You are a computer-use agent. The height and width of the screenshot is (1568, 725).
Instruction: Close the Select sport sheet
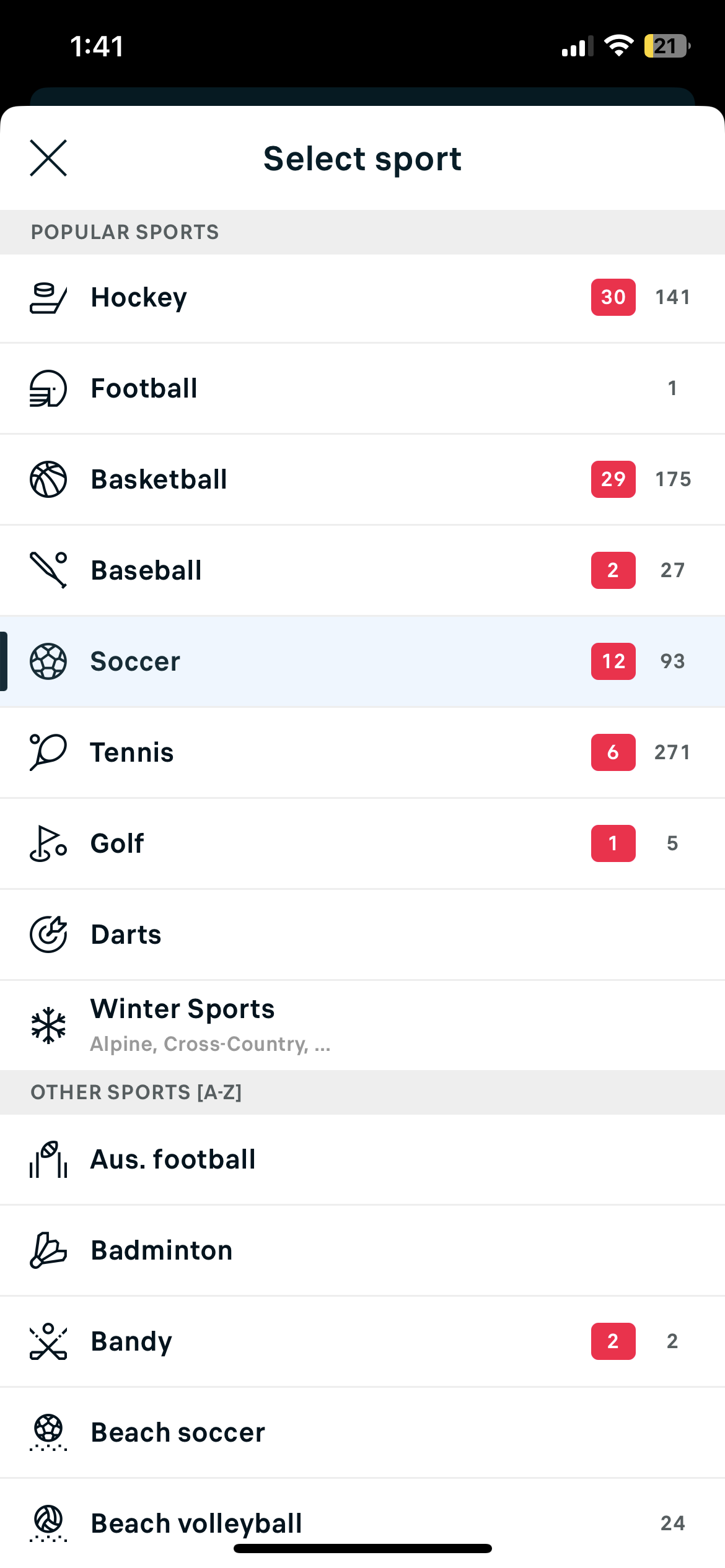(x=48, y=159)
